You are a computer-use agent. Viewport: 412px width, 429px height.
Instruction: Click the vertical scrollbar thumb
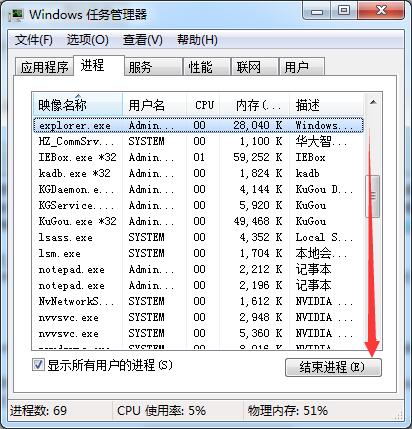point(373,195)
